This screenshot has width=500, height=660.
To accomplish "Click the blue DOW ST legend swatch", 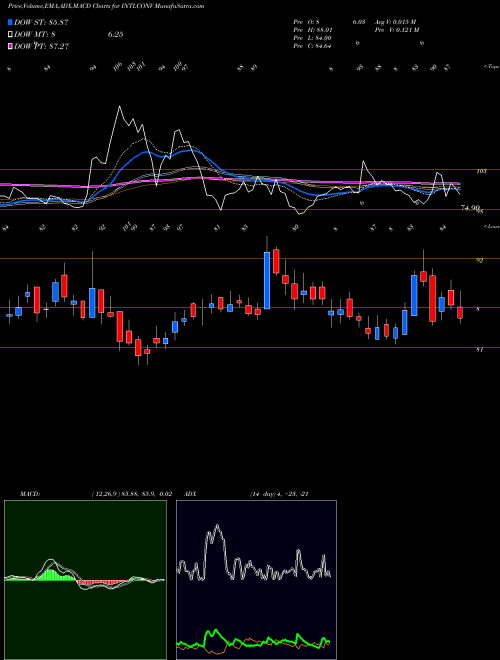I will [x=11, y=22].
